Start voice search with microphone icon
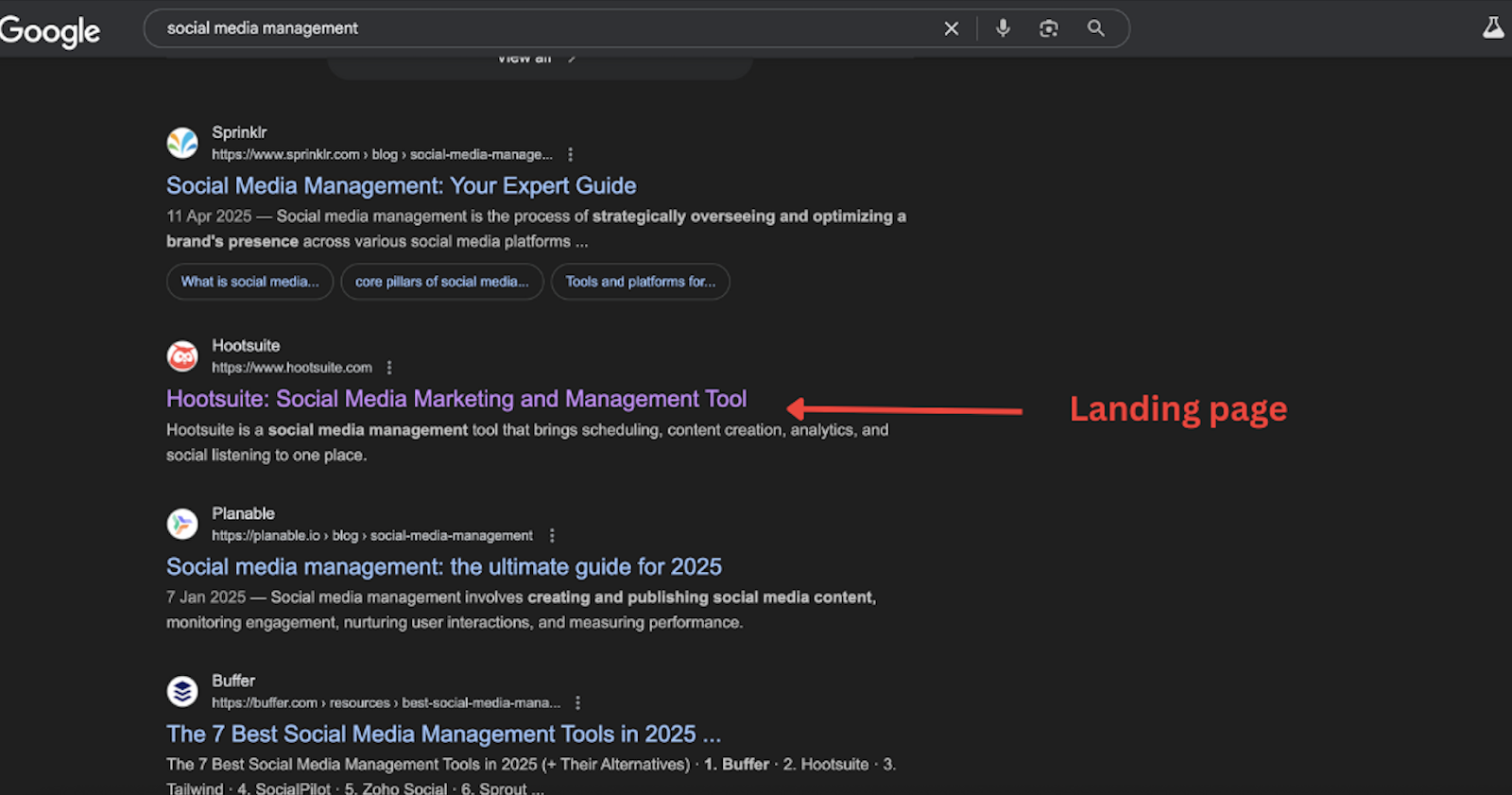1512x795 pixels. (1003, 28)
